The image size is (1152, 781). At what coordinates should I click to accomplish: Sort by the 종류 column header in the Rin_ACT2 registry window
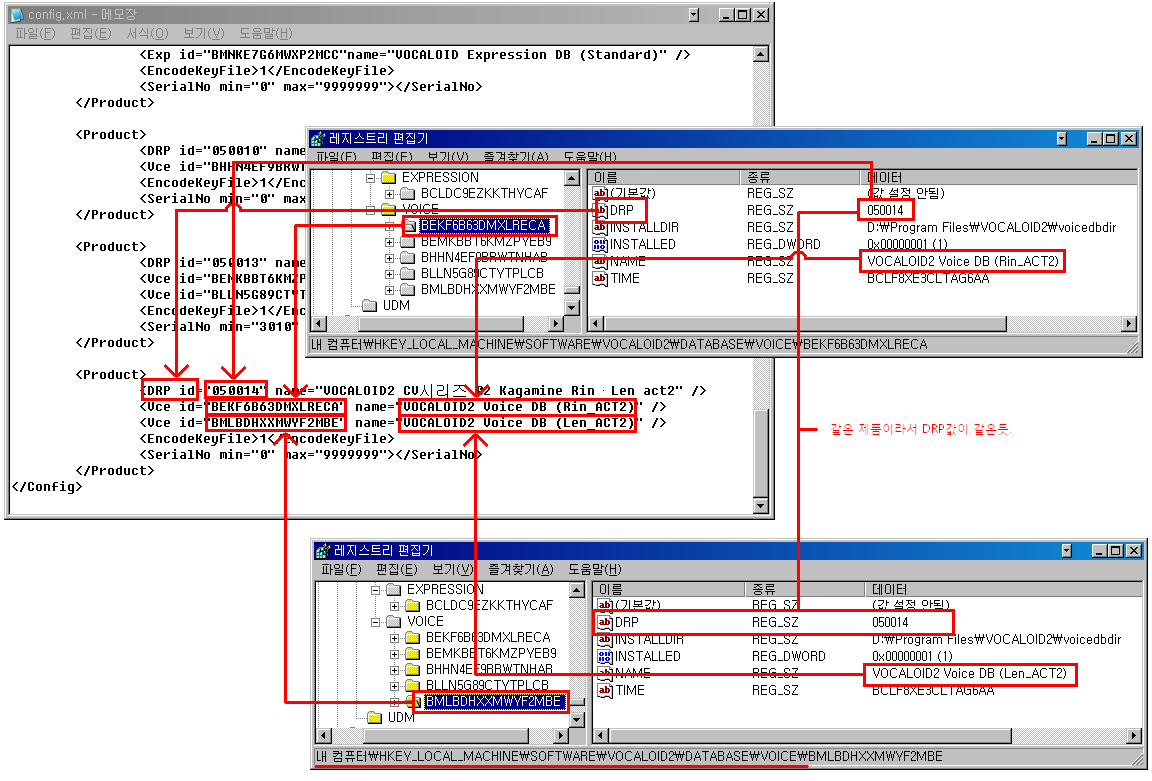click(x=799, y=177)
